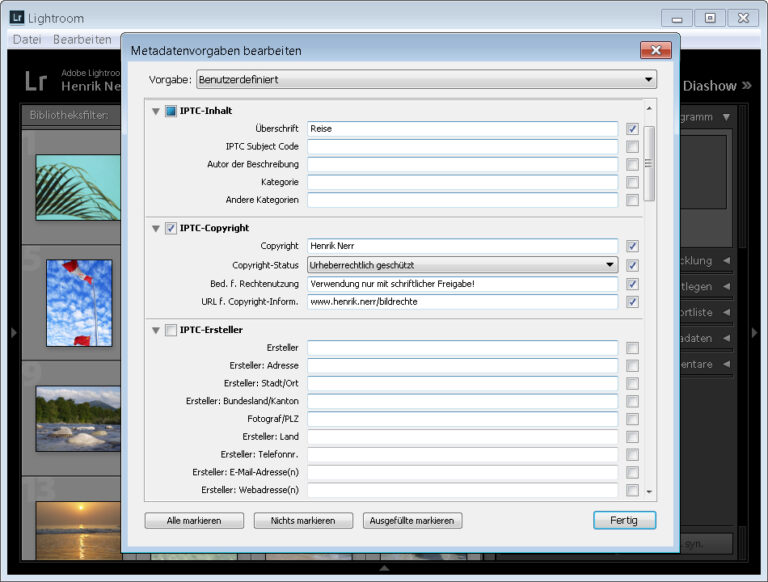The height and width of the screenshot is (582, 768).
Task: Open the Bearbeiten menu
Action: [82, 40]
